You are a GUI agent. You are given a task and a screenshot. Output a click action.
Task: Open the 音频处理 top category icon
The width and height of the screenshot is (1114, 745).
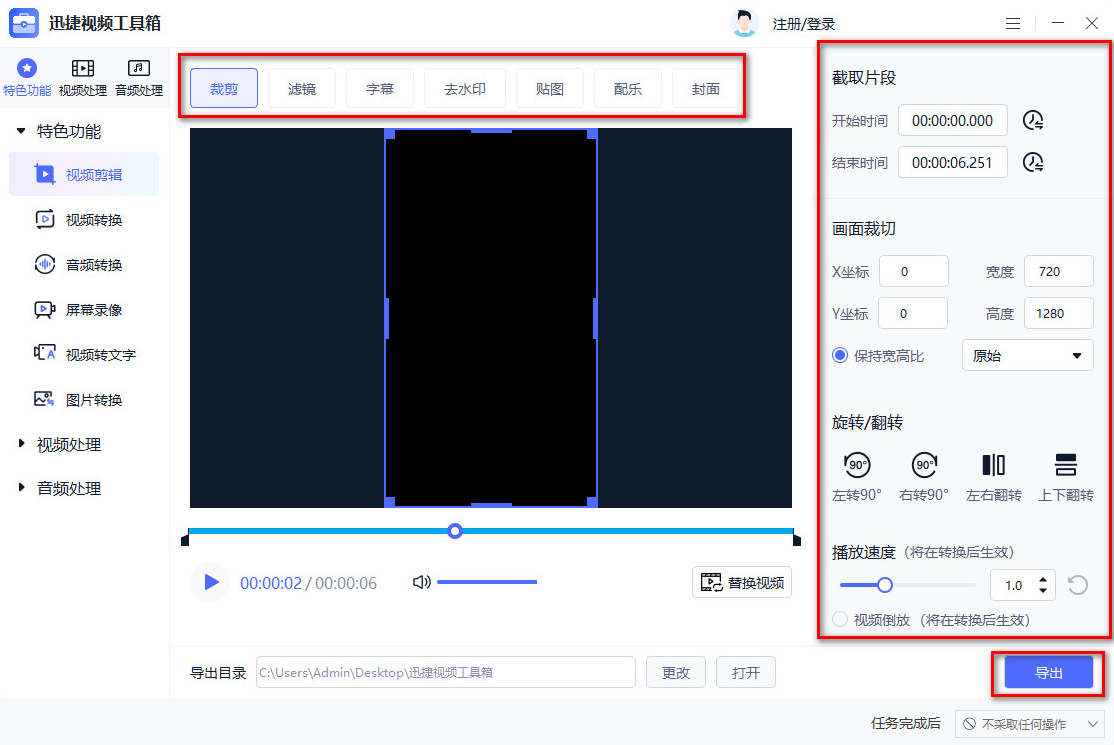139,77
